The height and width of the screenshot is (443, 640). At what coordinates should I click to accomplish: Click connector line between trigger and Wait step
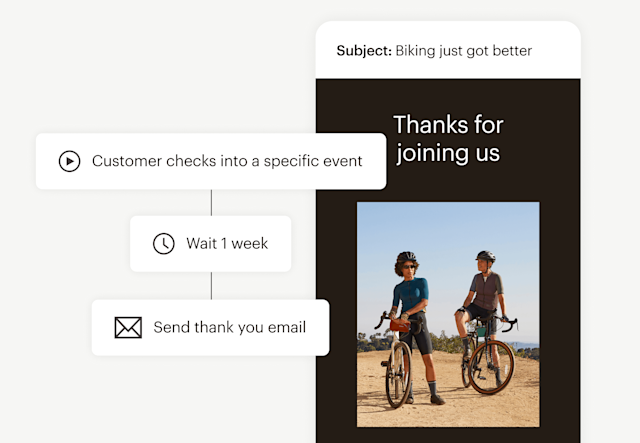pos(211,202)
